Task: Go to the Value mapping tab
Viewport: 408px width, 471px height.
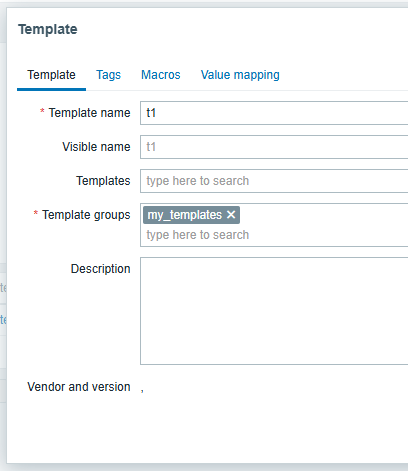Action: (x=240, y=75)
